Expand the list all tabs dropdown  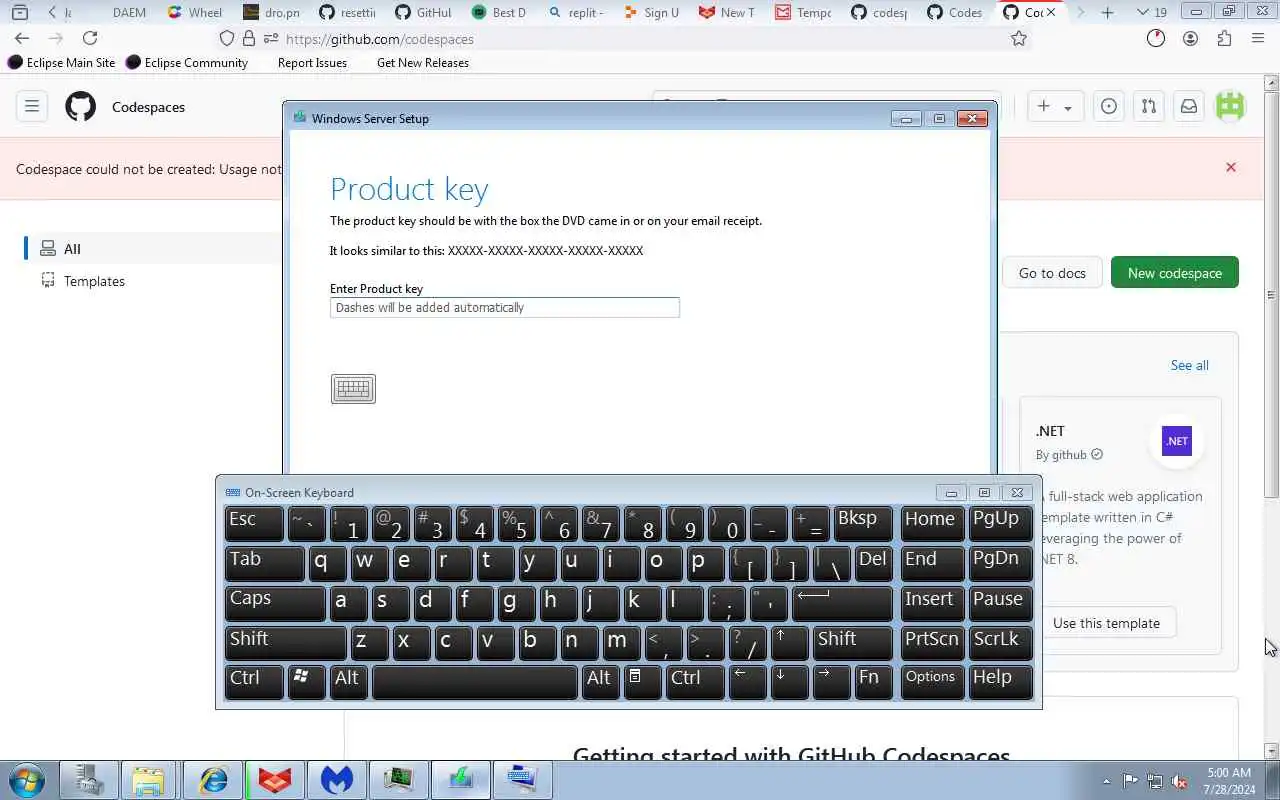click(x=1152, y=12)
